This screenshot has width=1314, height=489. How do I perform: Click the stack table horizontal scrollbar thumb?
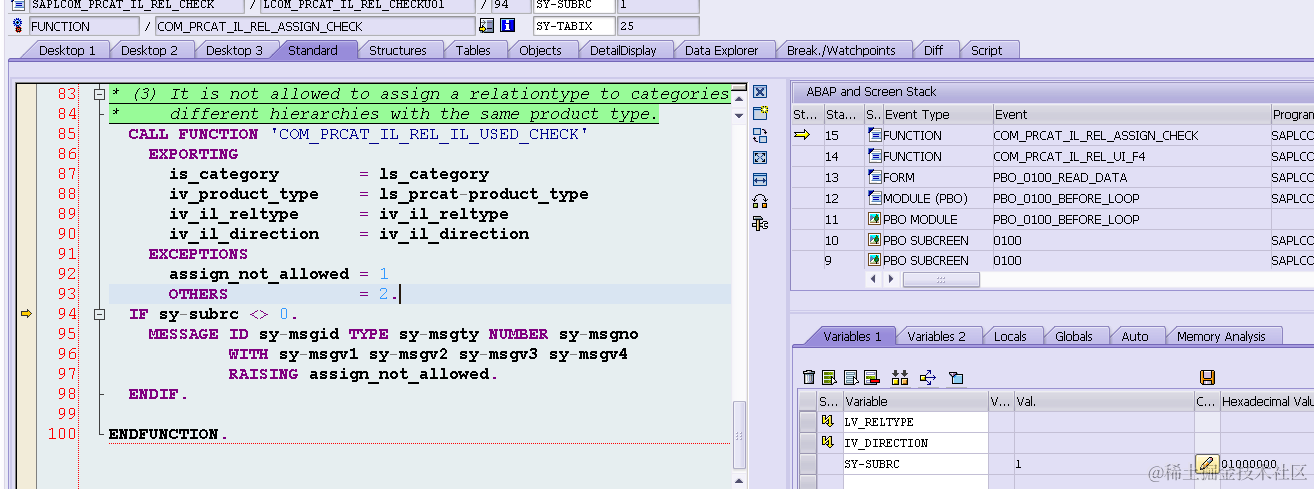(x=941, y=280)
